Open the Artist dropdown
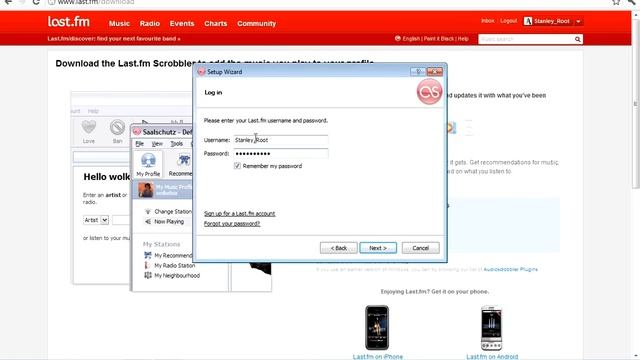Viewport: 640px width, 360px height. click(x=96, y=220)
